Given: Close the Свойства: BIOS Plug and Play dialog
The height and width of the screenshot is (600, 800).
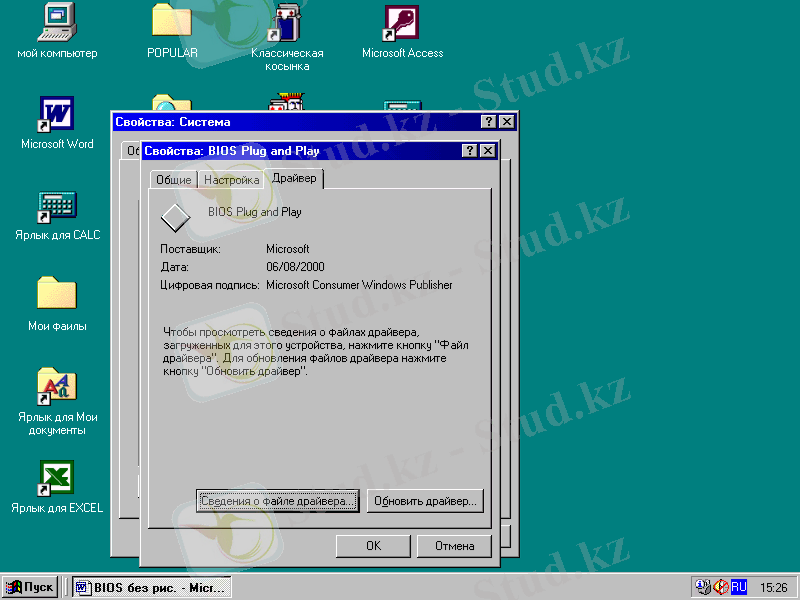Looking at the screenshot, I should (x=488, y=151).
